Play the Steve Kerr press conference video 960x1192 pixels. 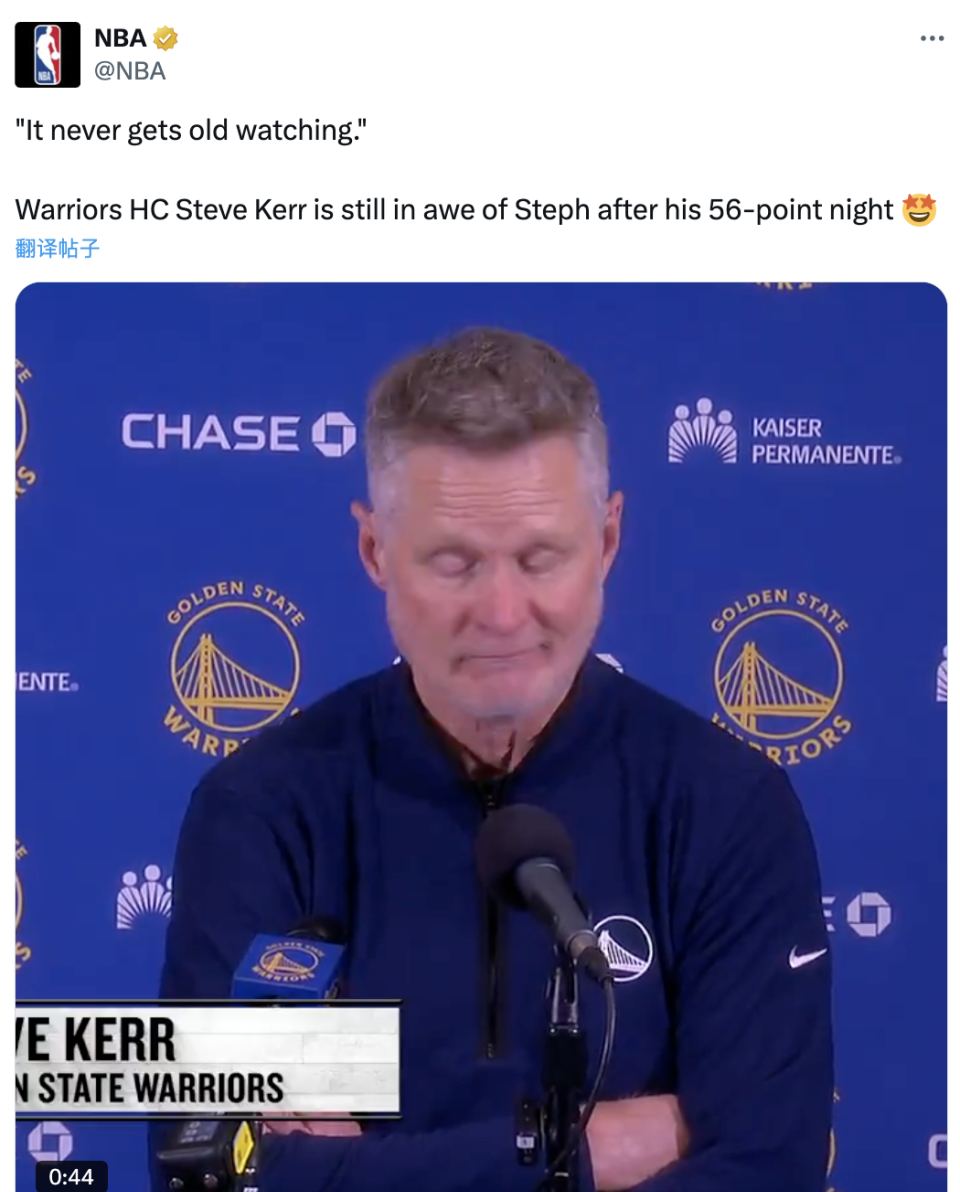481,737
